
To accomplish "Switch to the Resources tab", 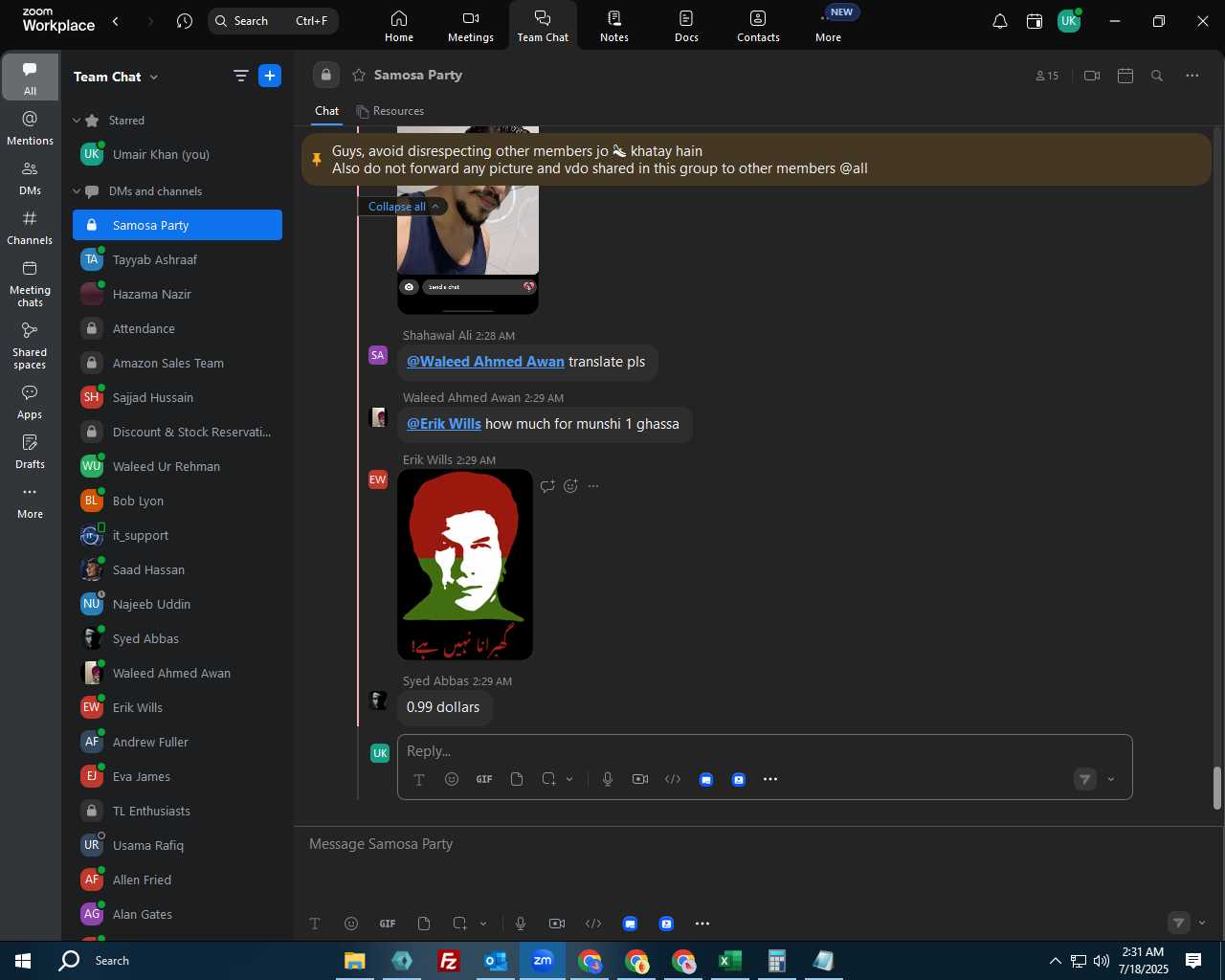I will 390,111.
